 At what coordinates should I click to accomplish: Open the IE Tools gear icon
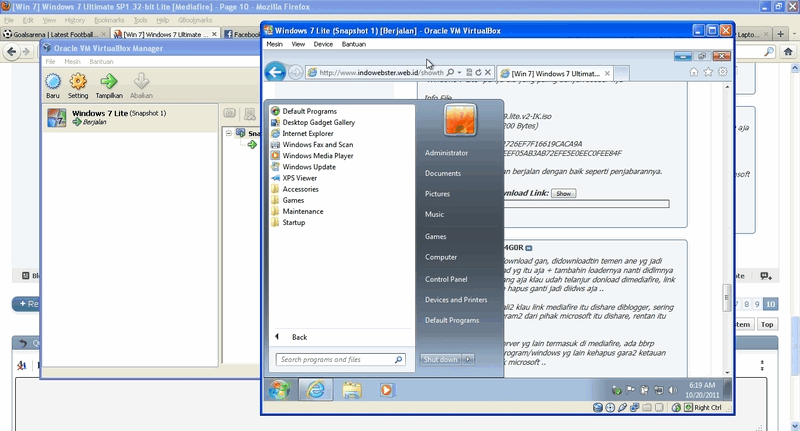(x=722, y=72)
